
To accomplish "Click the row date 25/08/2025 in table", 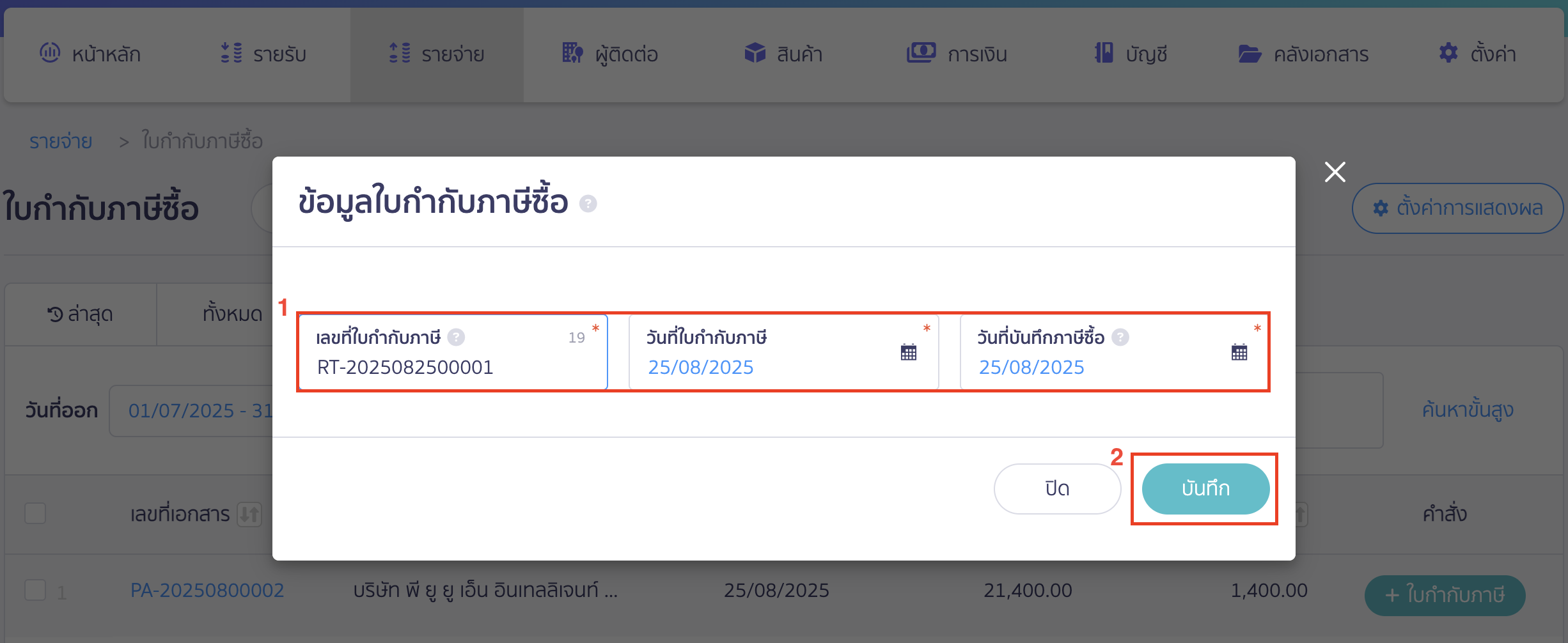I will tap(776, 591).
